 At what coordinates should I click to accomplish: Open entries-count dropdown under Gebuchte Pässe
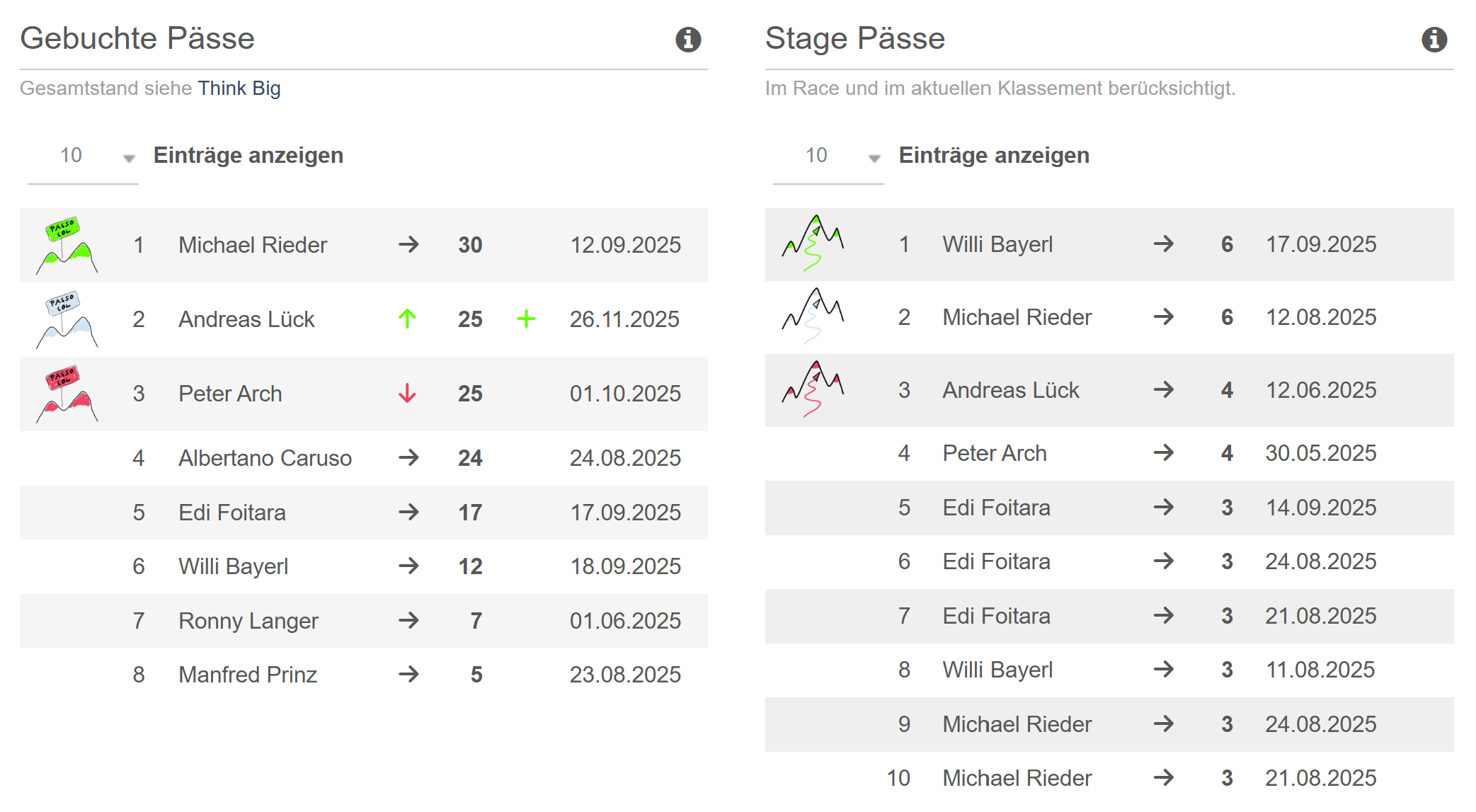click(83, 156)
